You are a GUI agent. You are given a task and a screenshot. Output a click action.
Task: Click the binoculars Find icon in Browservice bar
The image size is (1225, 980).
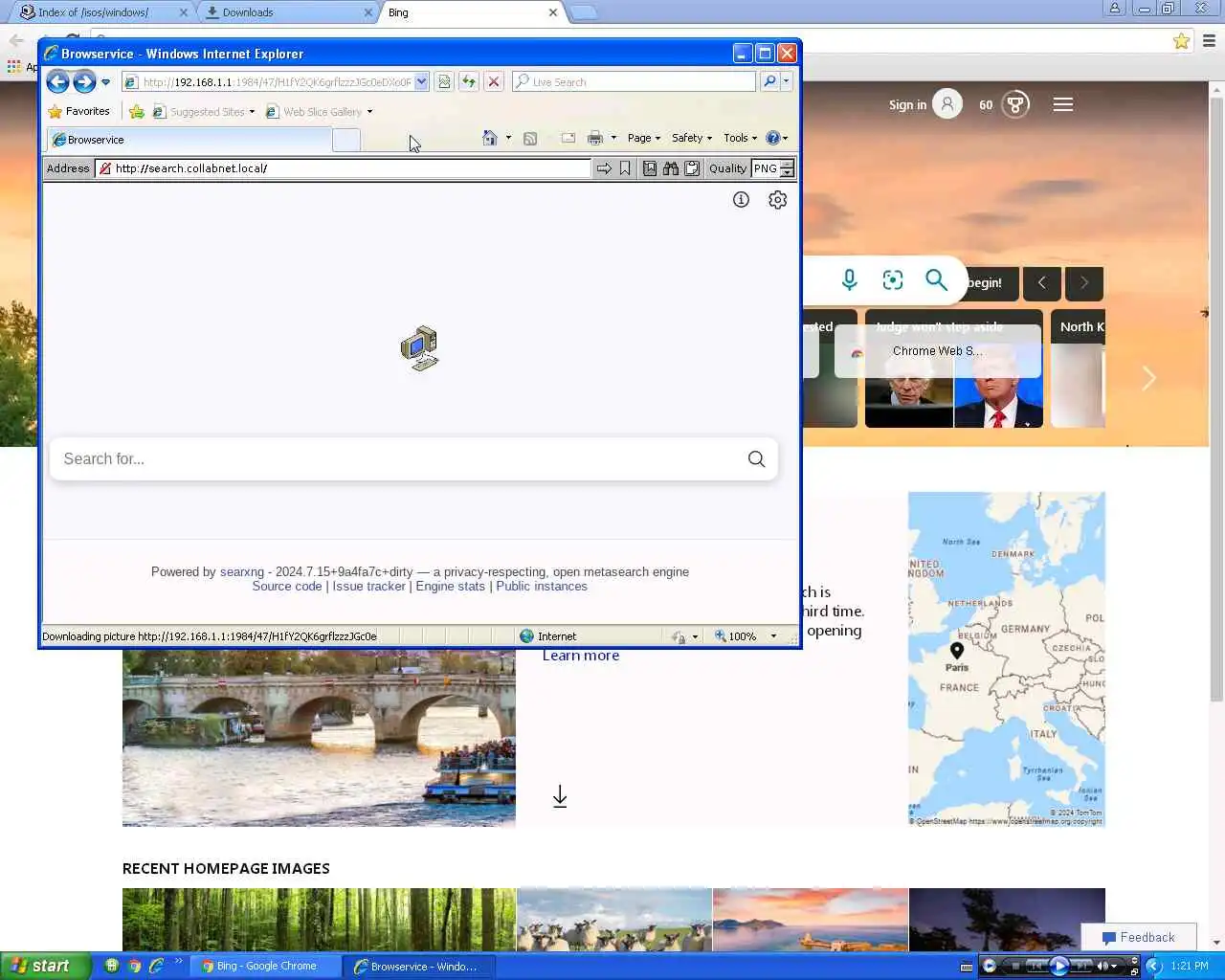pos(671,168)
